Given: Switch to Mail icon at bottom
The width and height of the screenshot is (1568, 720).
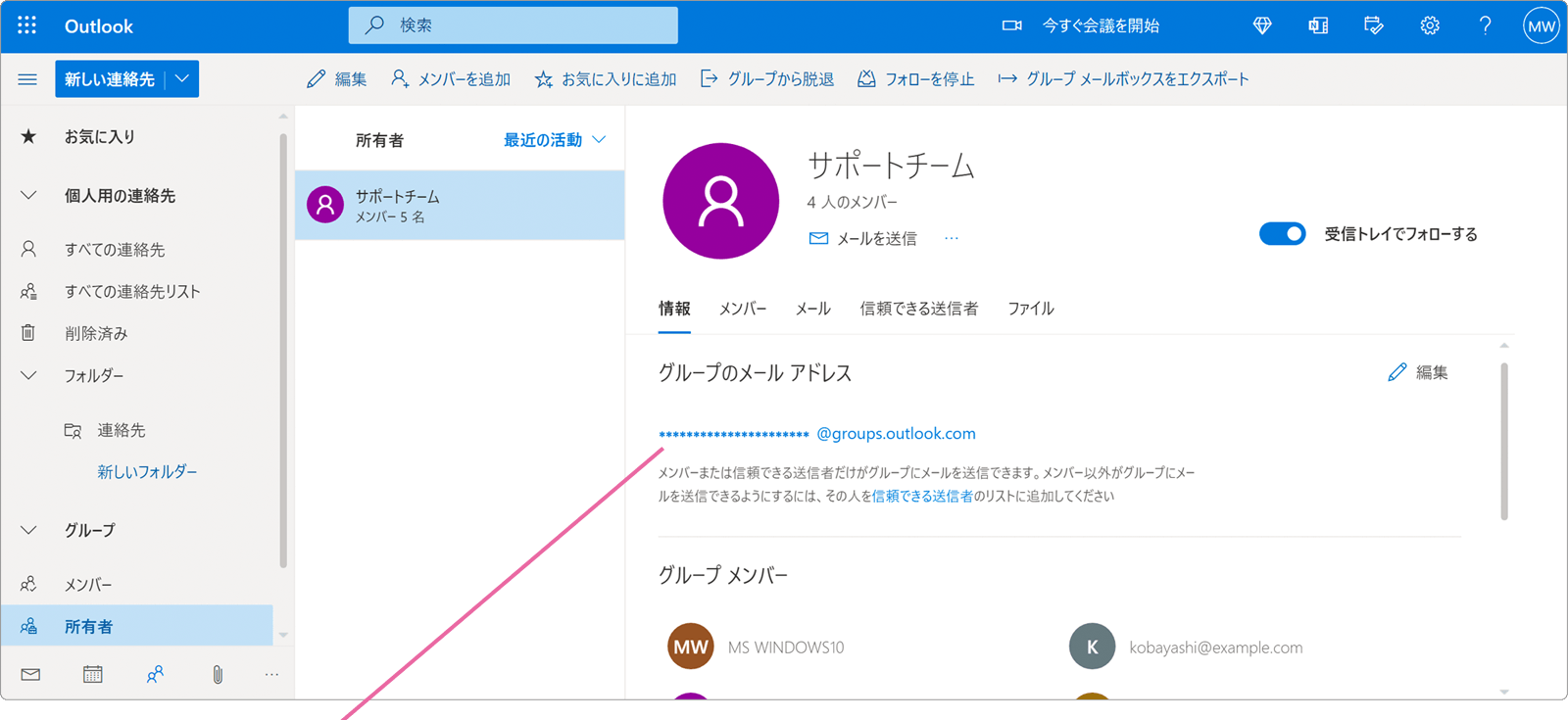Looking at the screenshot, I should click(30, 674).
